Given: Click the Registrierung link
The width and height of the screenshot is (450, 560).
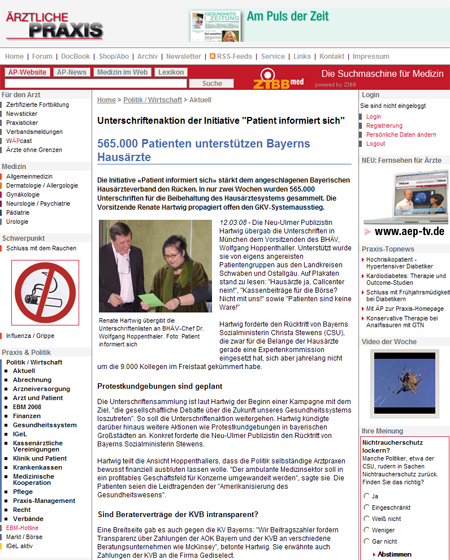Looking at the screenshot, I should (x=384, y=126).
